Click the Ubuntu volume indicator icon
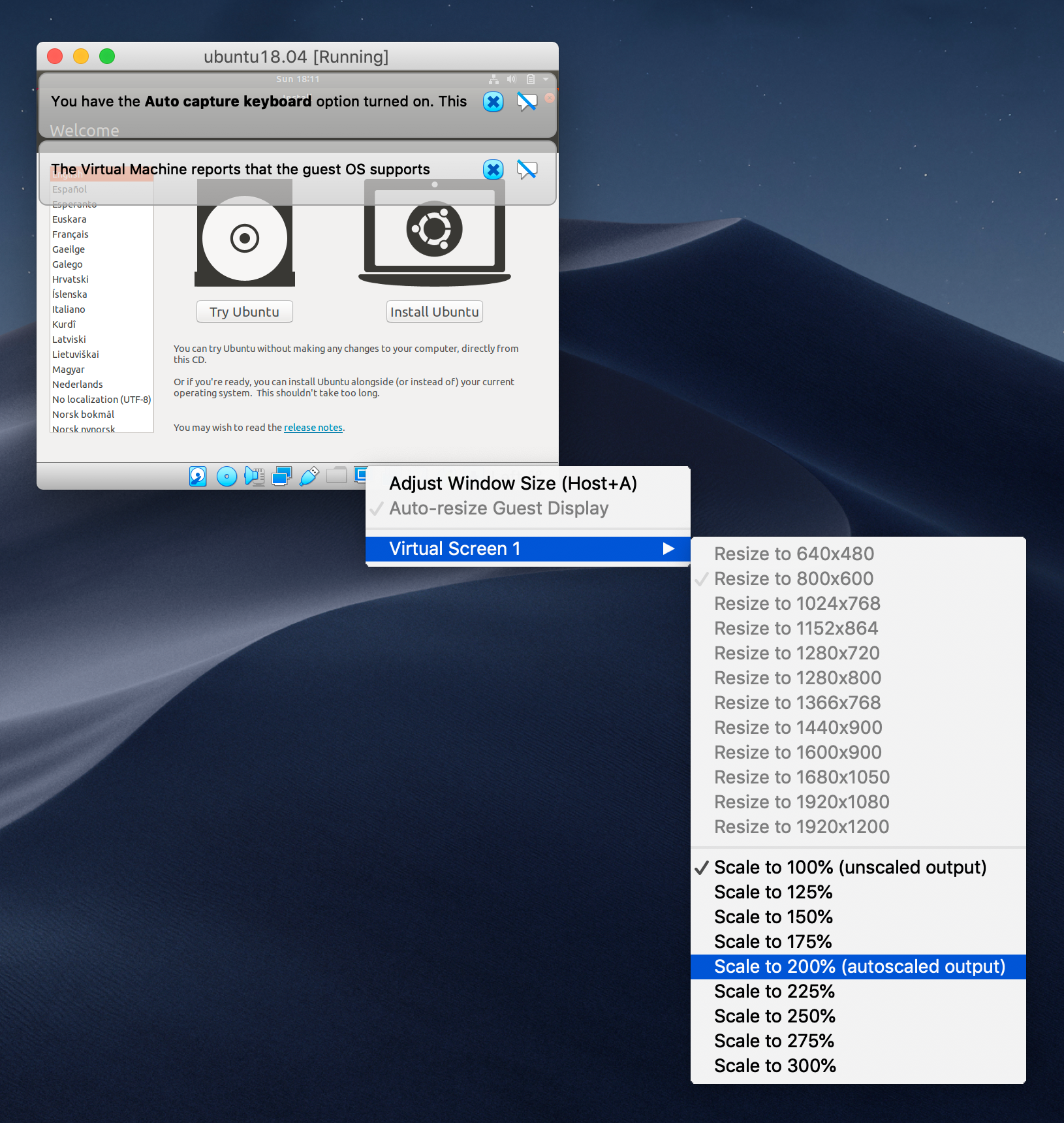1064x1123 pixels. coord(511,79)
